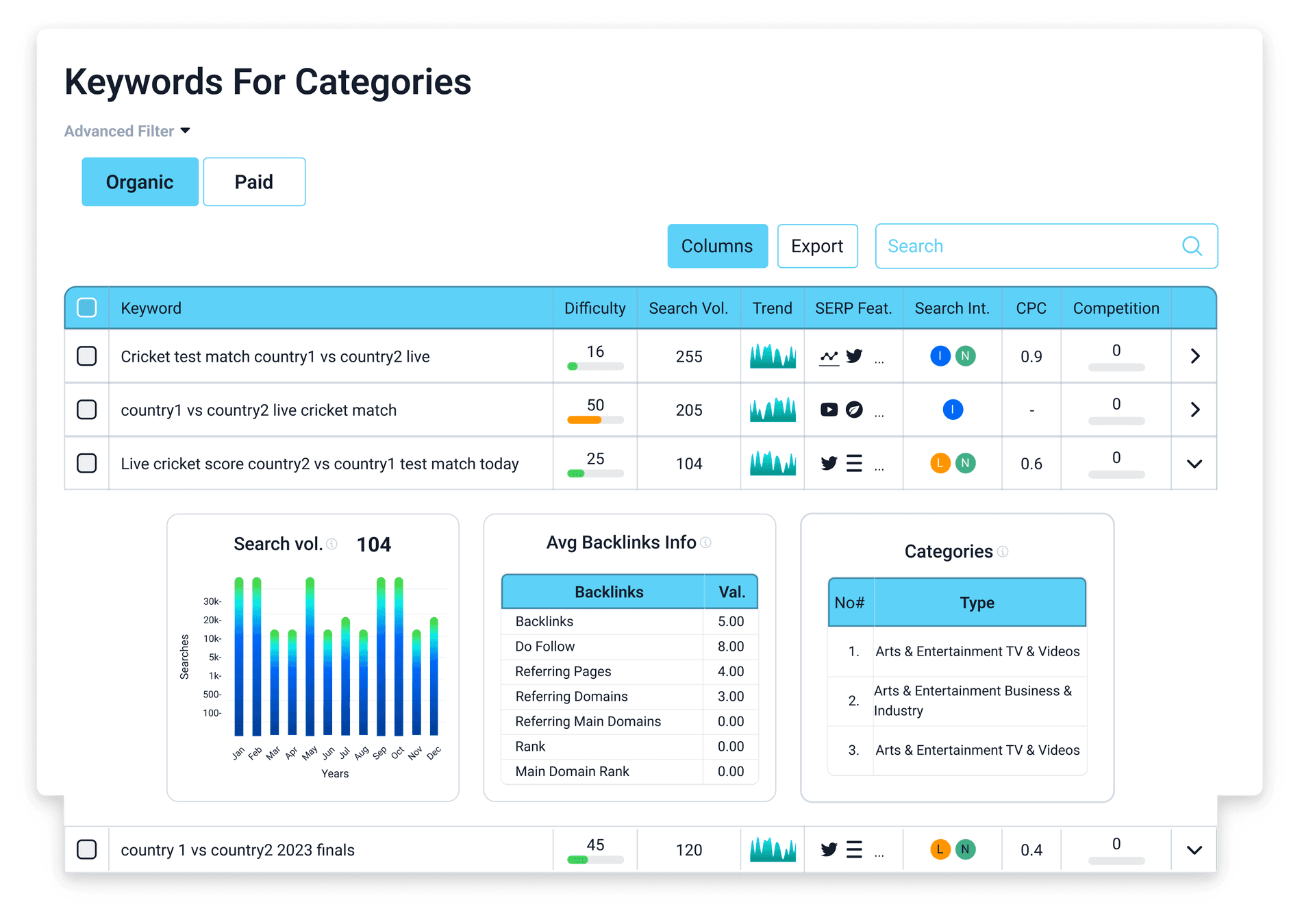Switch to the Paid tab

coord(254,182)
